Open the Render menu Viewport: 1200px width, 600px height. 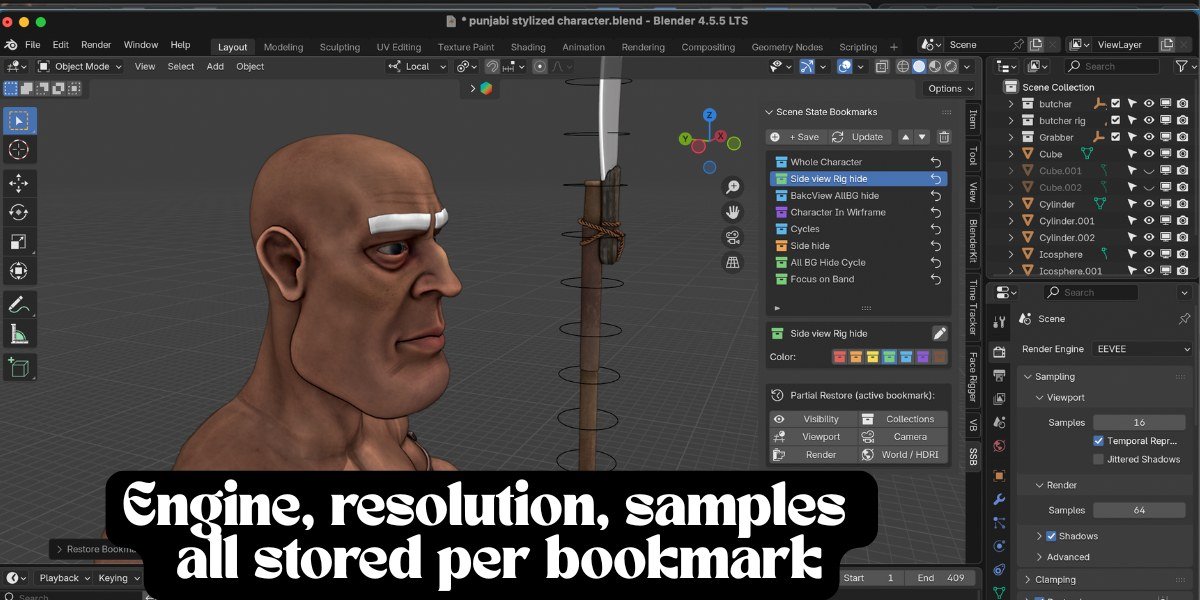[x=96, y=45]
